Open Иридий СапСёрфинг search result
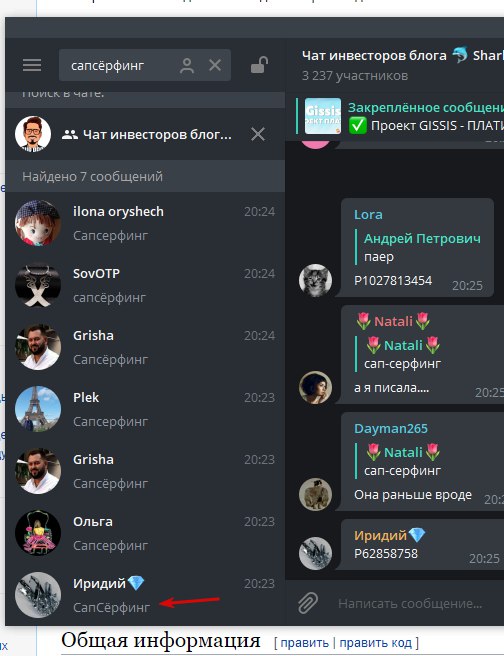Image resolution: width=504 pixels, height=656 pixels. point(145,595)
